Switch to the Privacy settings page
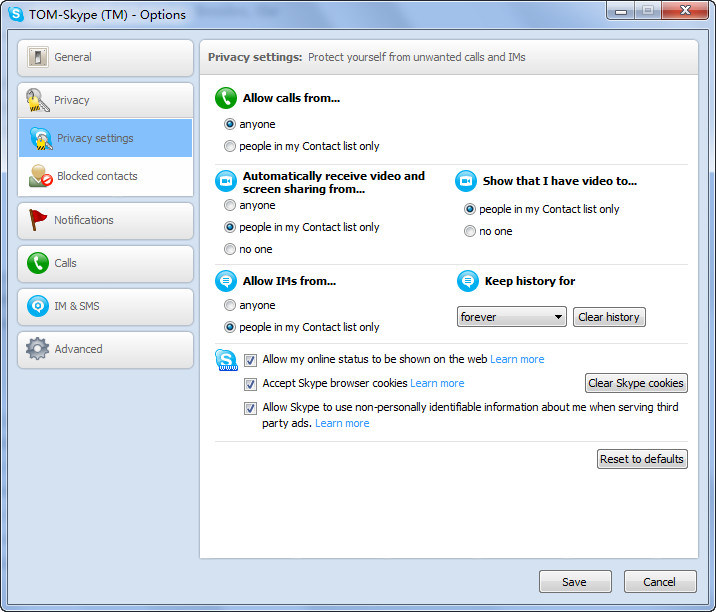This screenshot has height=612, width=716. 105,138
